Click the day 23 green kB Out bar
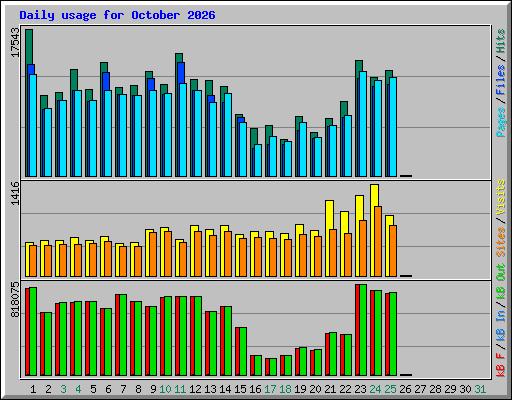The width and height of the screenshot is (512, 400). click(363, 330)
